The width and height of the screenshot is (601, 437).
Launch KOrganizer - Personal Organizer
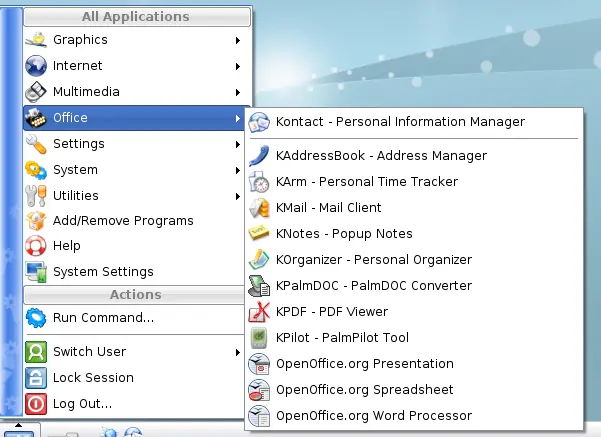pos(414,260)
